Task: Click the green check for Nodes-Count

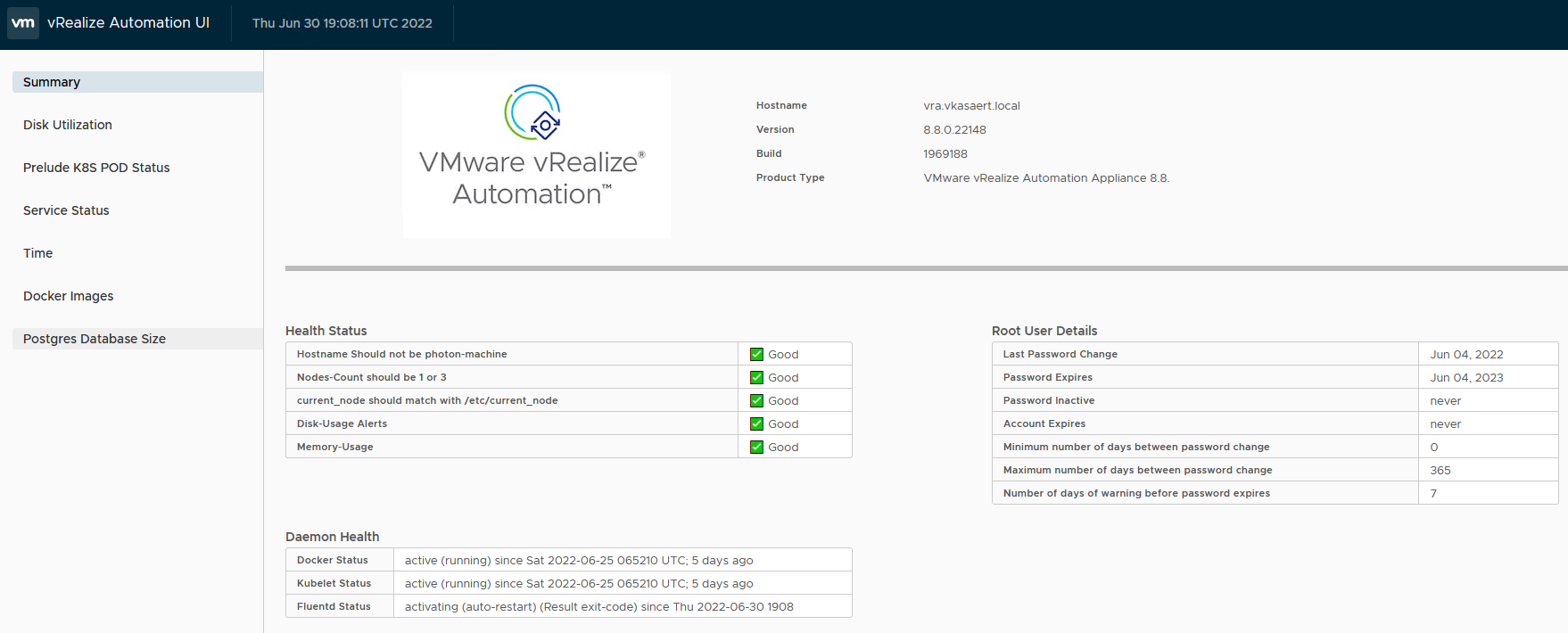Action: tap(756, 377)
